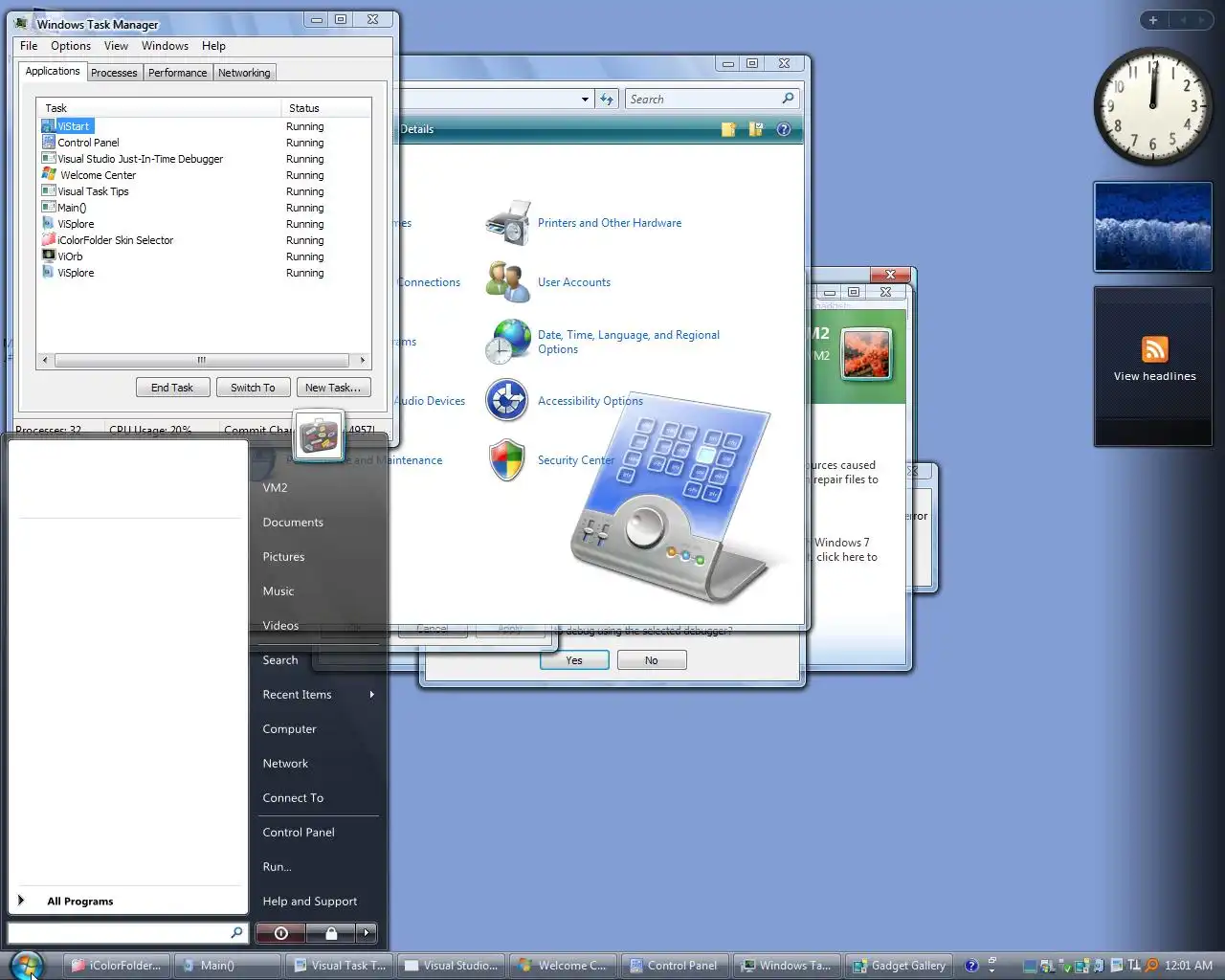Select Connect To in Start menu

pos(293,798)
